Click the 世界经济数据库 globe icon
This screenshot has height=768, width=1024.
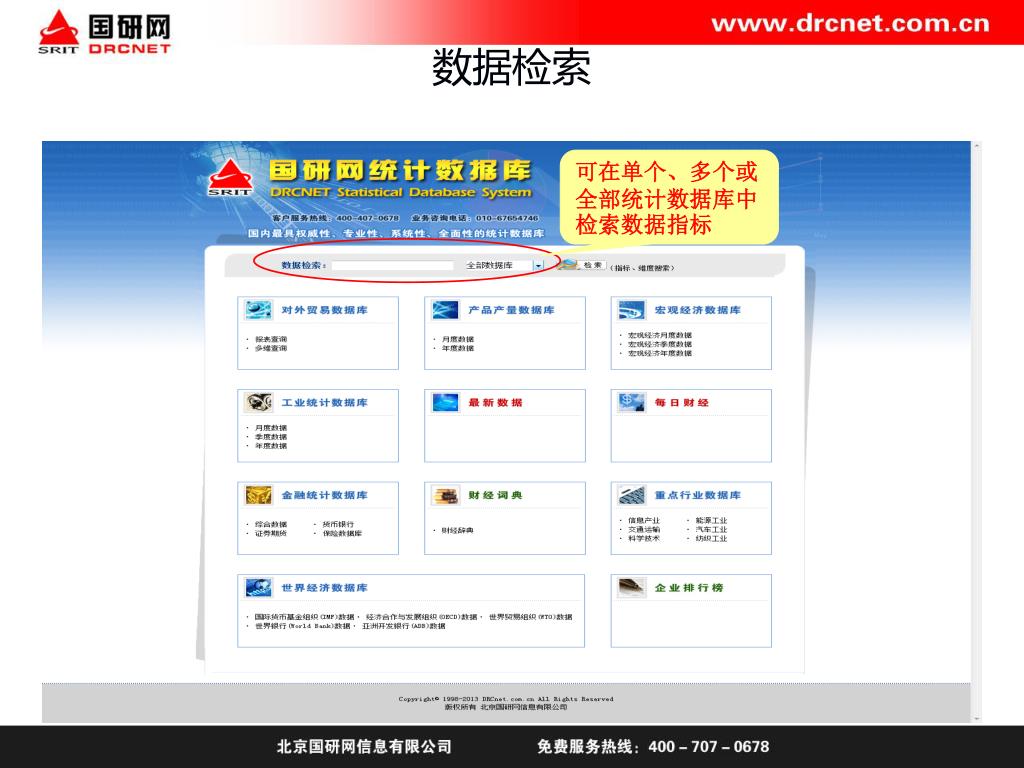tap(258, 588)
